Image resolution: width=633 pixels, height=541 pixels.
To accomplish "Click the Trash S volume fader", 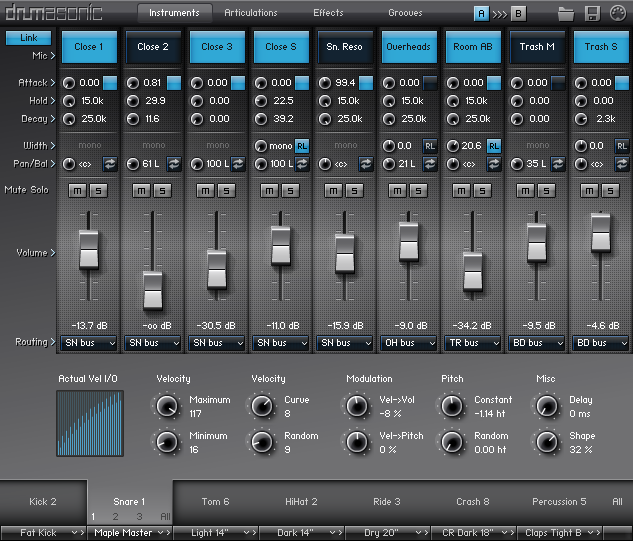I will [601, 232].
